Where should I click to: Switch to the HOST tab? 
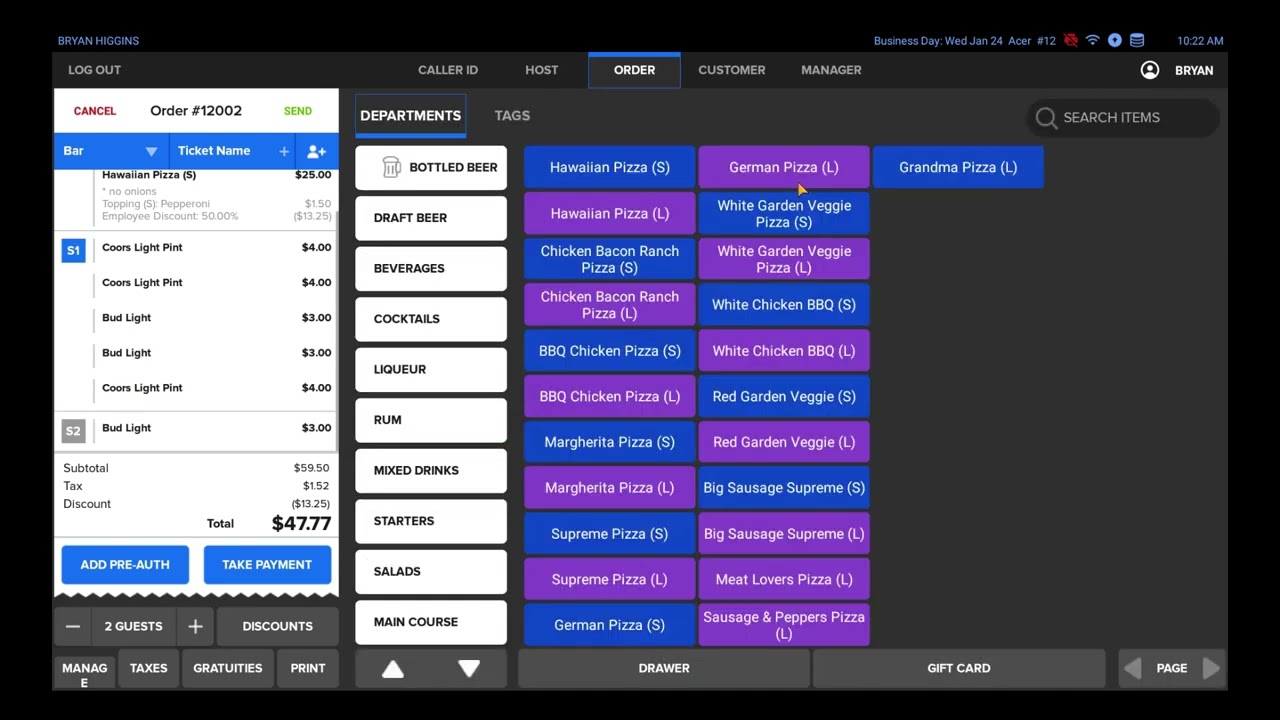(x=541, y=70)
